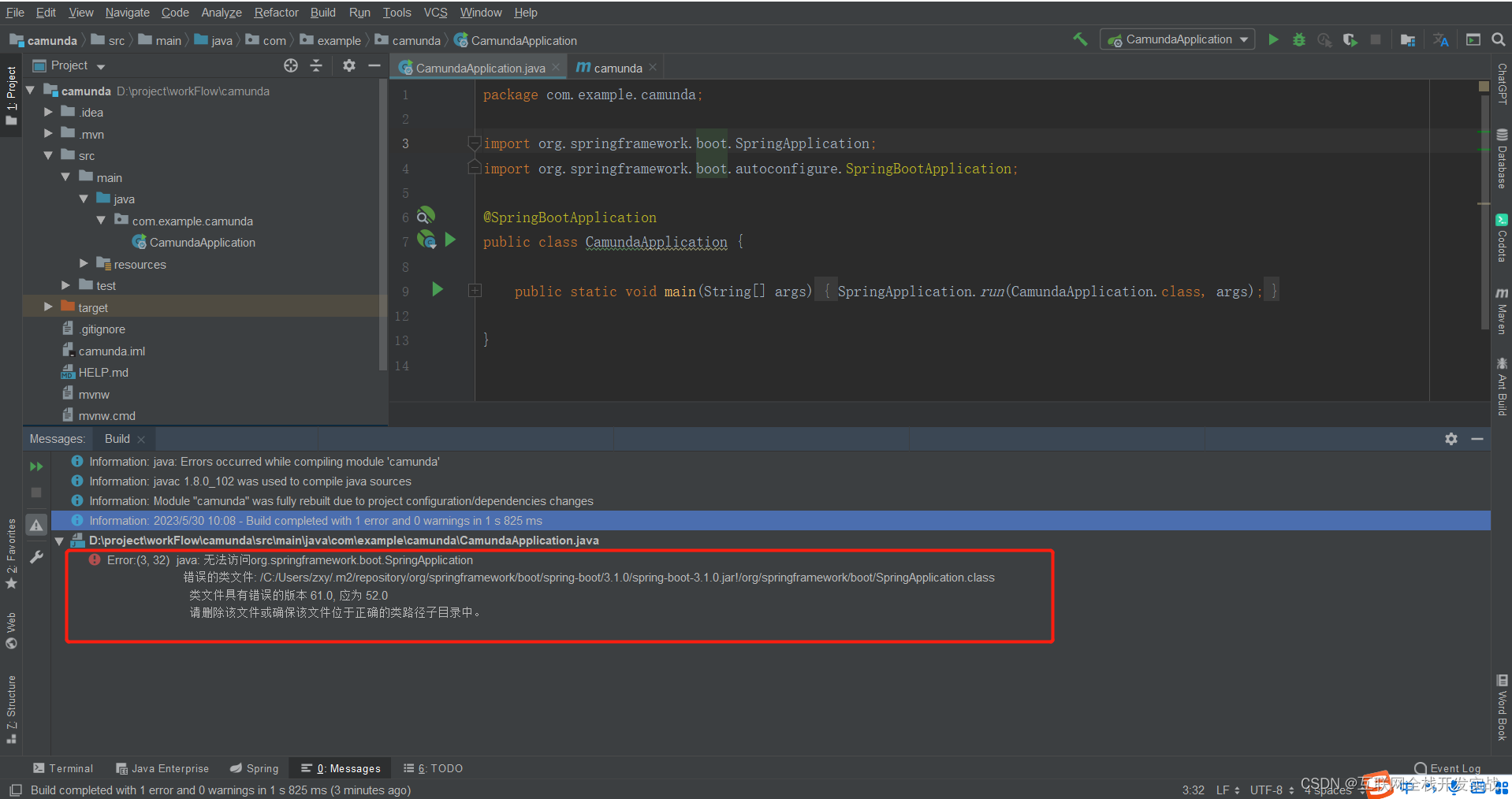Click the Translate icon in toolbar
This screenshot has width=1512, height=799.
tap(1441, 39)
